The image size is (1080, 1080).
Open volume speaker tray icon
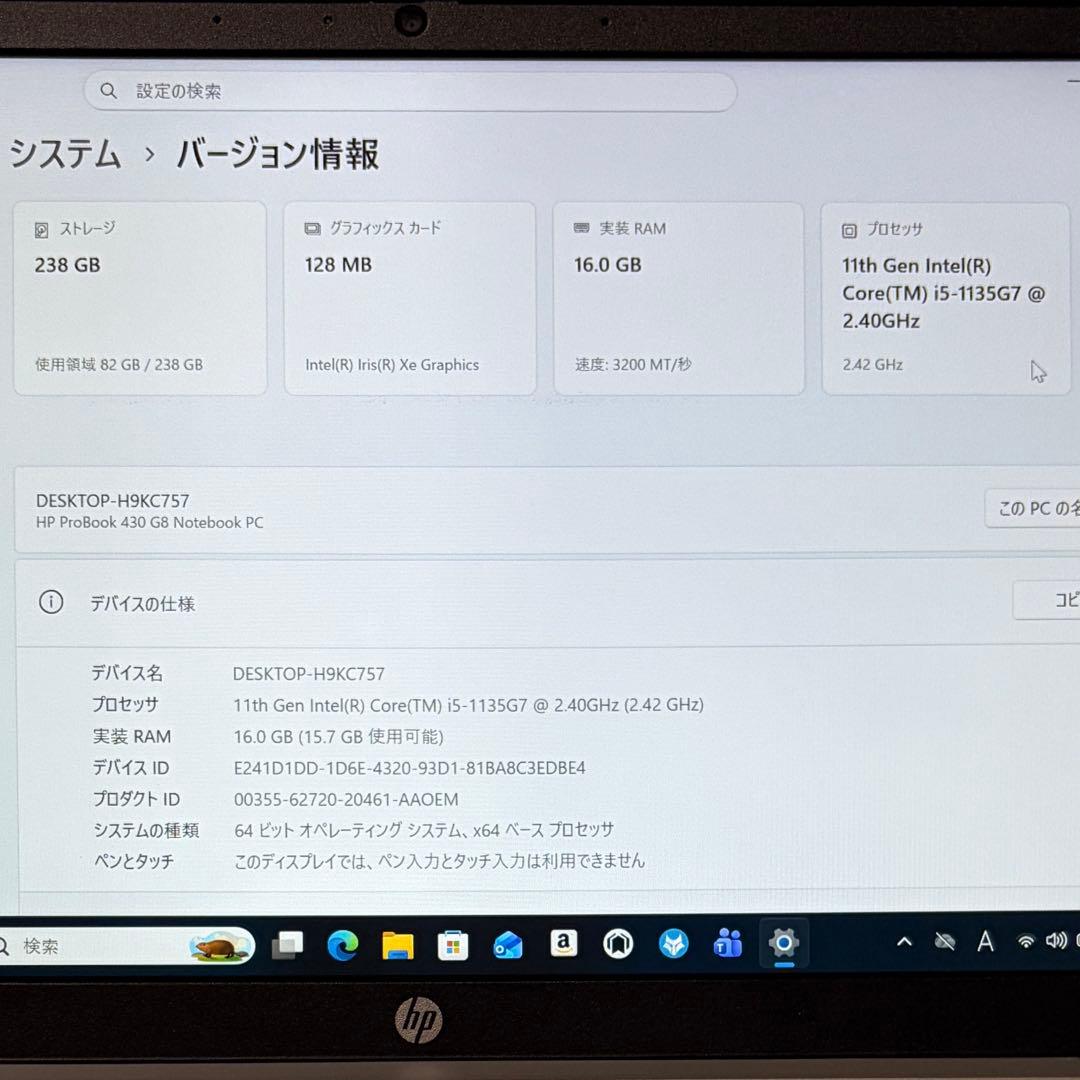1056,940
